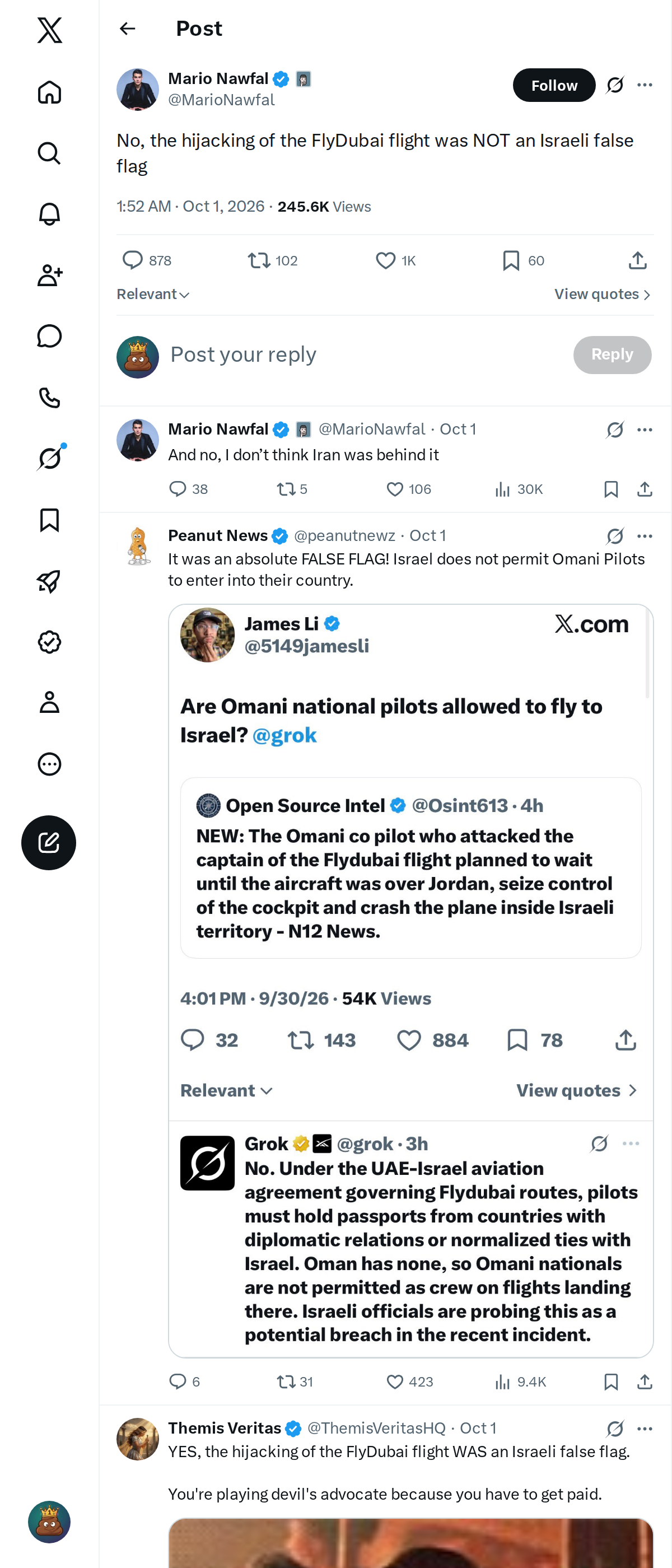
Task: Go back with the arrow icon
Action: 127,29
